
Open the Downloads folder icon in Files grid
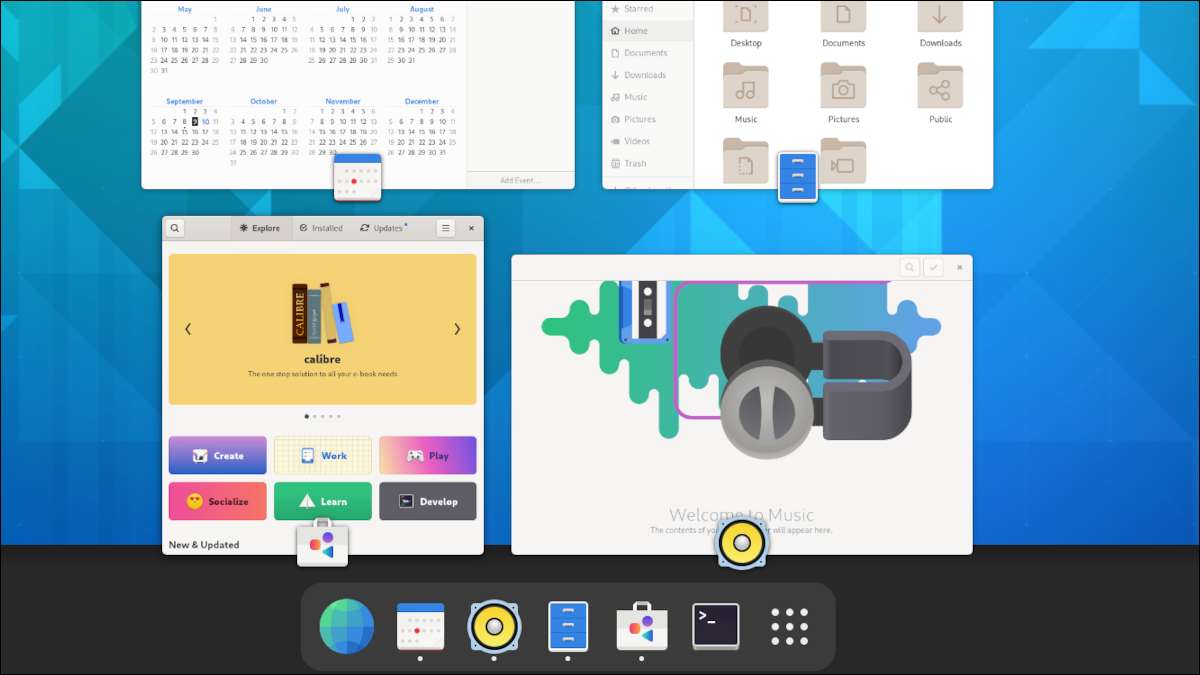[940, 16]
